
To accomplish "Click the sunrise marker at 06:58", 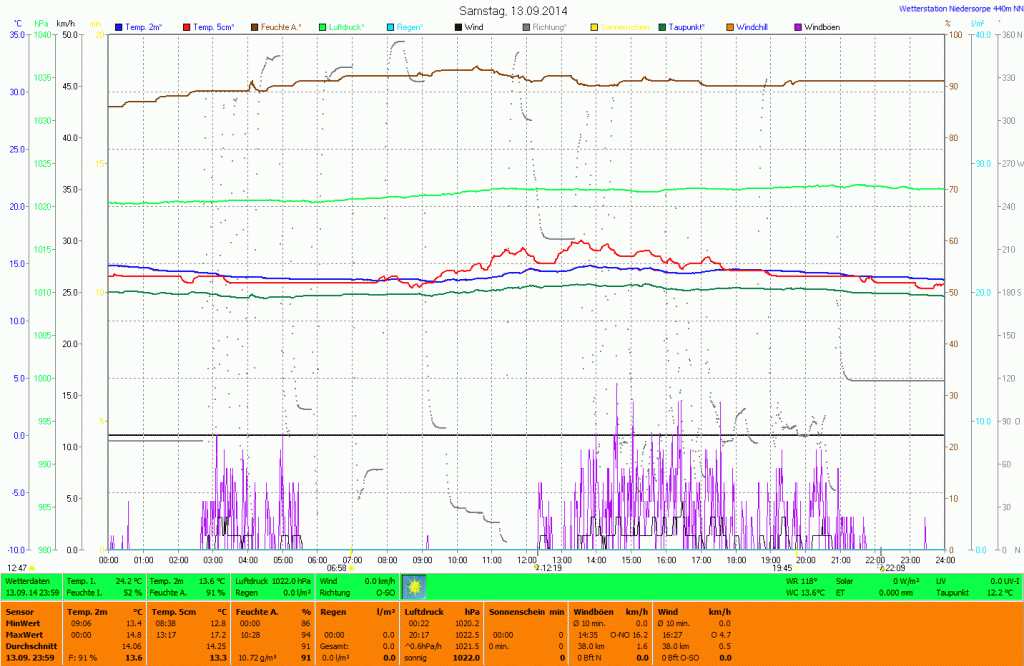I will click(x=351, y=568).
